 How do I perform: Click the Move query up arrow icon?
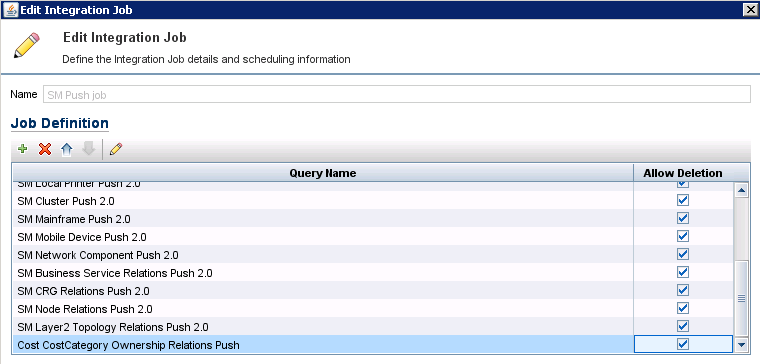click(x=66, y=150)
